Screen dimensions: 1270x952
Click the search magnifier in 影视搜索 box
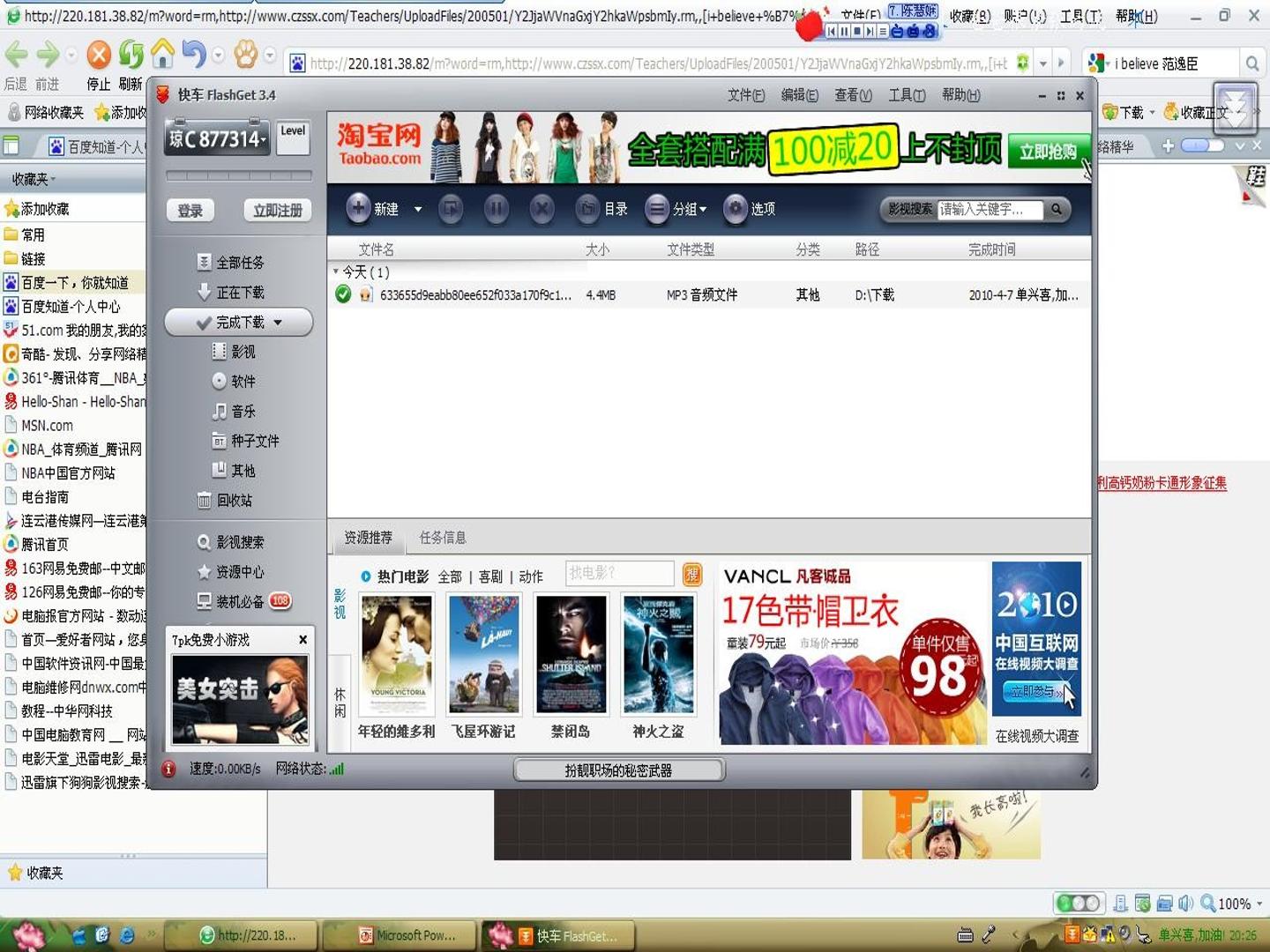point(1056,209)
